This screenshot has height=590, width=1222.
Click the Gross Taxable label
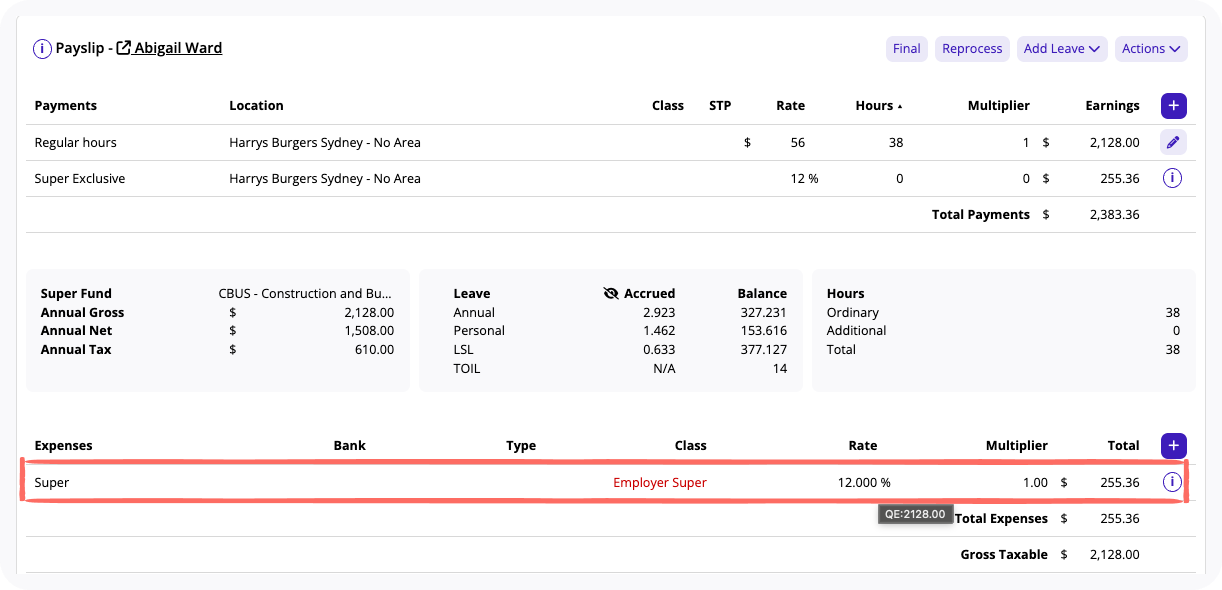coord(1004,554)
